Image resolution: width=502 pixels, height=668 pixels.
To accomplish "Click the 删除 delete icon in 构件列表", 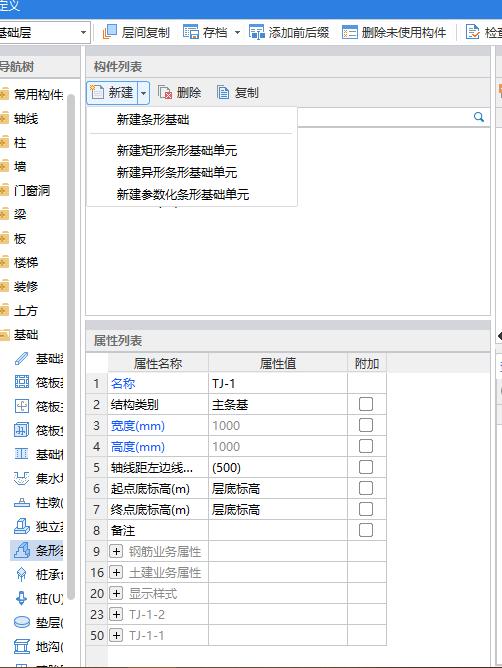I will 165,92.
